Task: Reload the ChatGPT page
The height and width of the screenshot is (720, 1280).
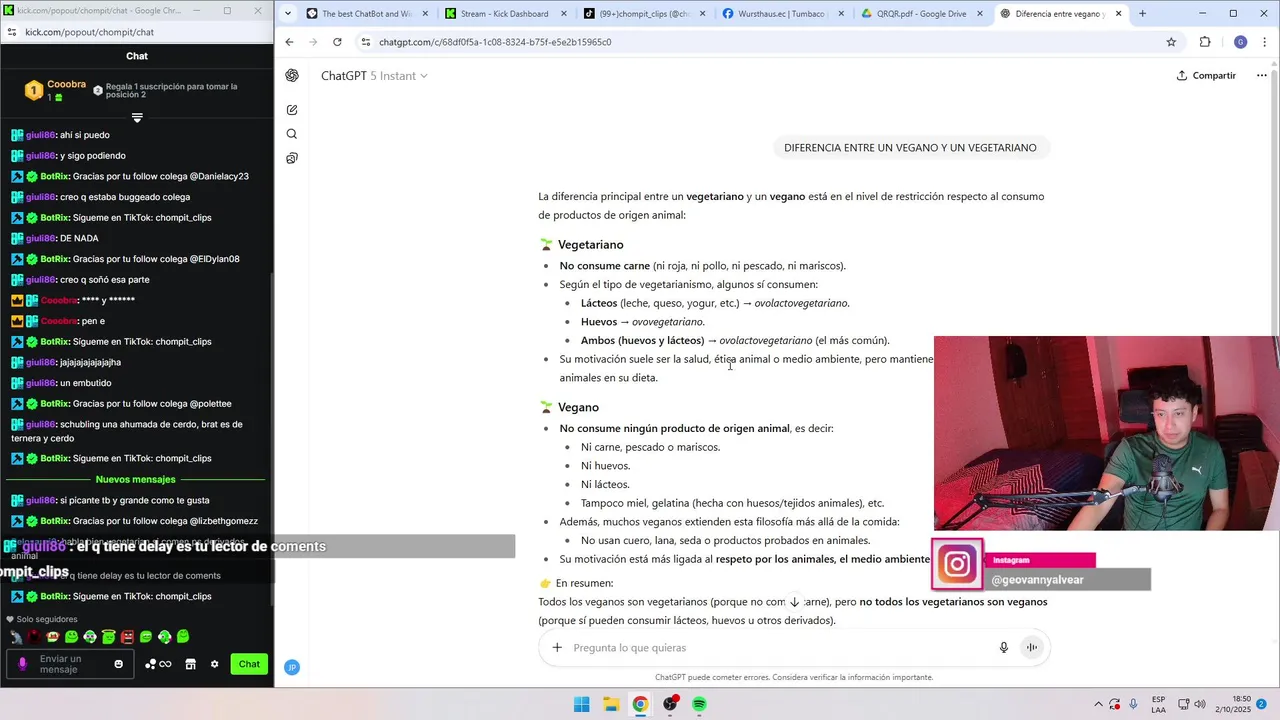Action: [337, 42]
